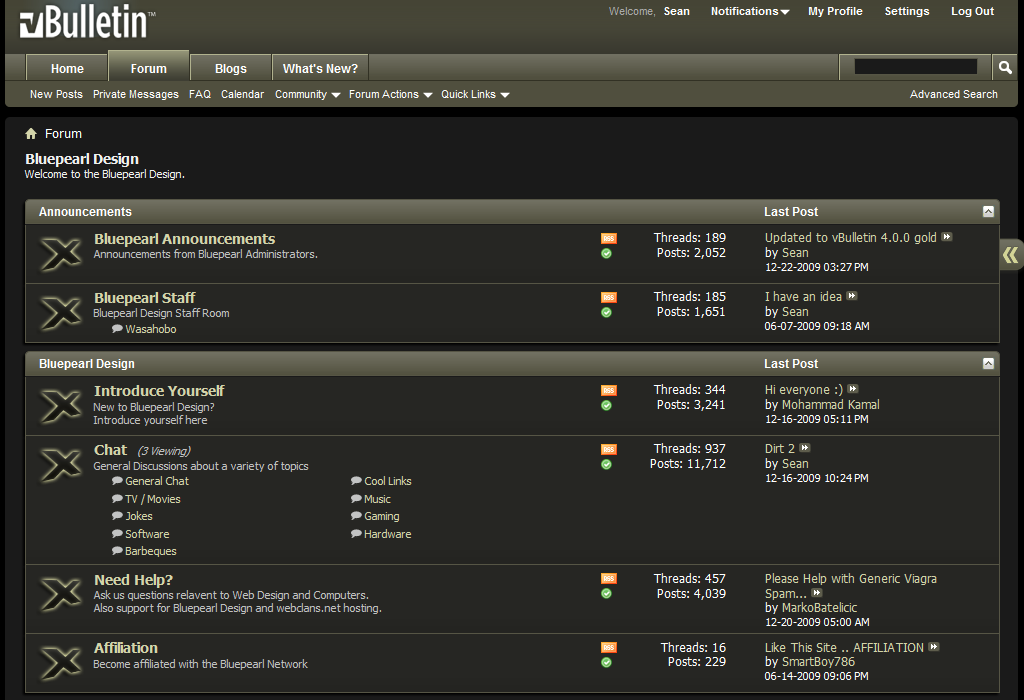Click the green checkmark for Chat forum
Image resolution: width=1024 pixels, height=700 pixels.
607,464
